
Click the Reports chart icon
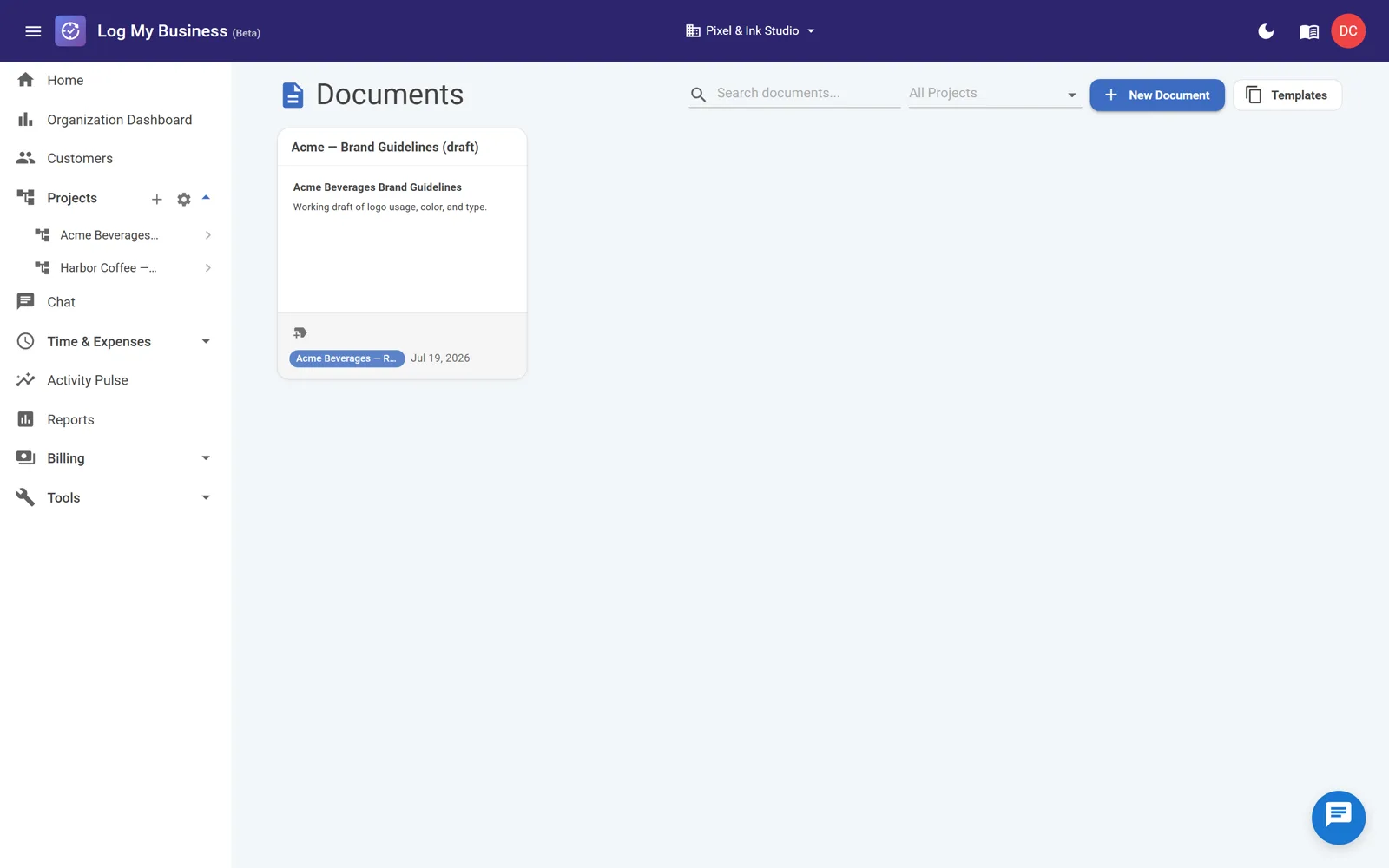(x=26, y=419)
